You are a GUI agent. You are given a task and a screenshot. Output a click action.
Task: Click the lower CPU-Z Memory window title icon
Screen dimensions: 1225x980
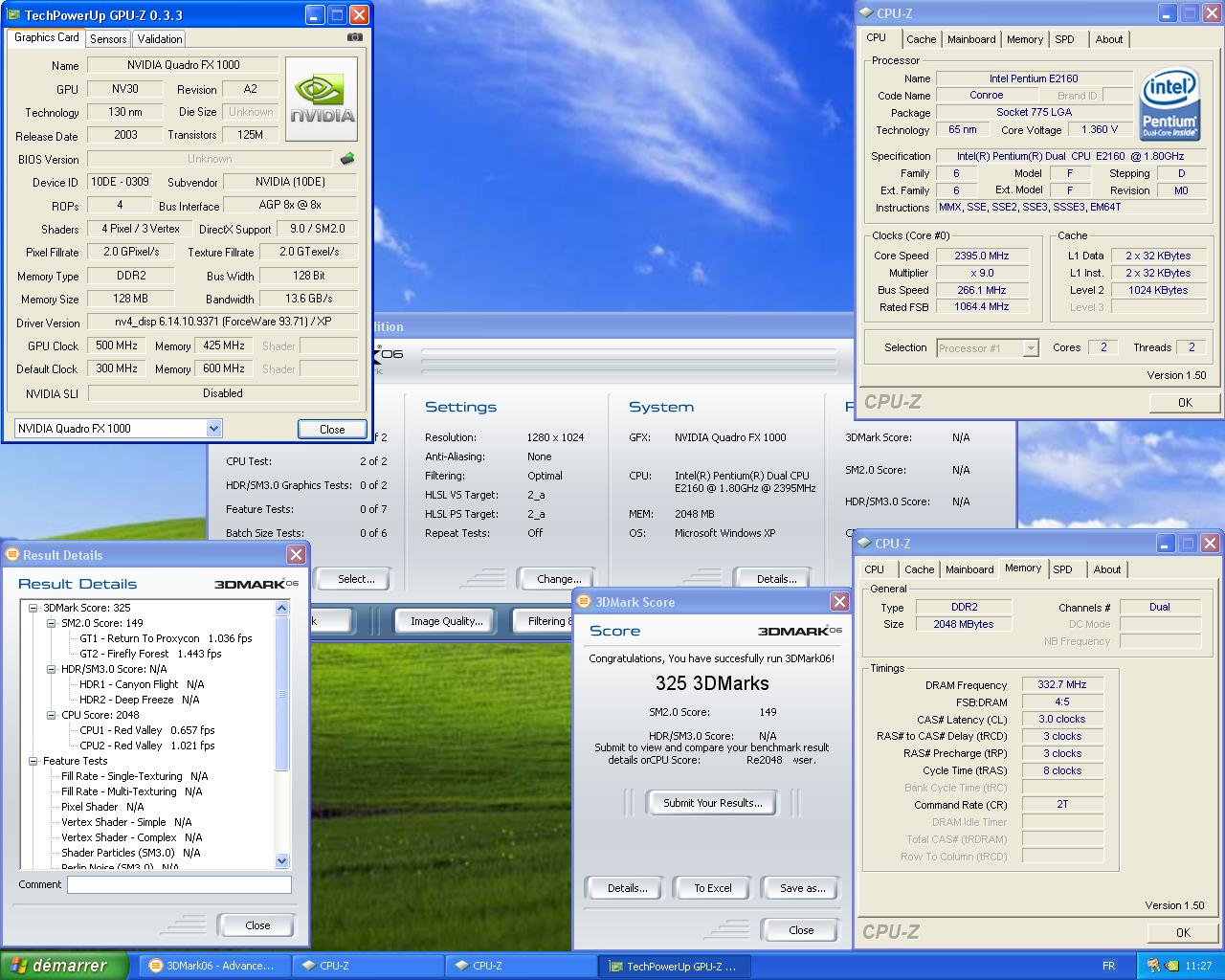pos(864,544)
